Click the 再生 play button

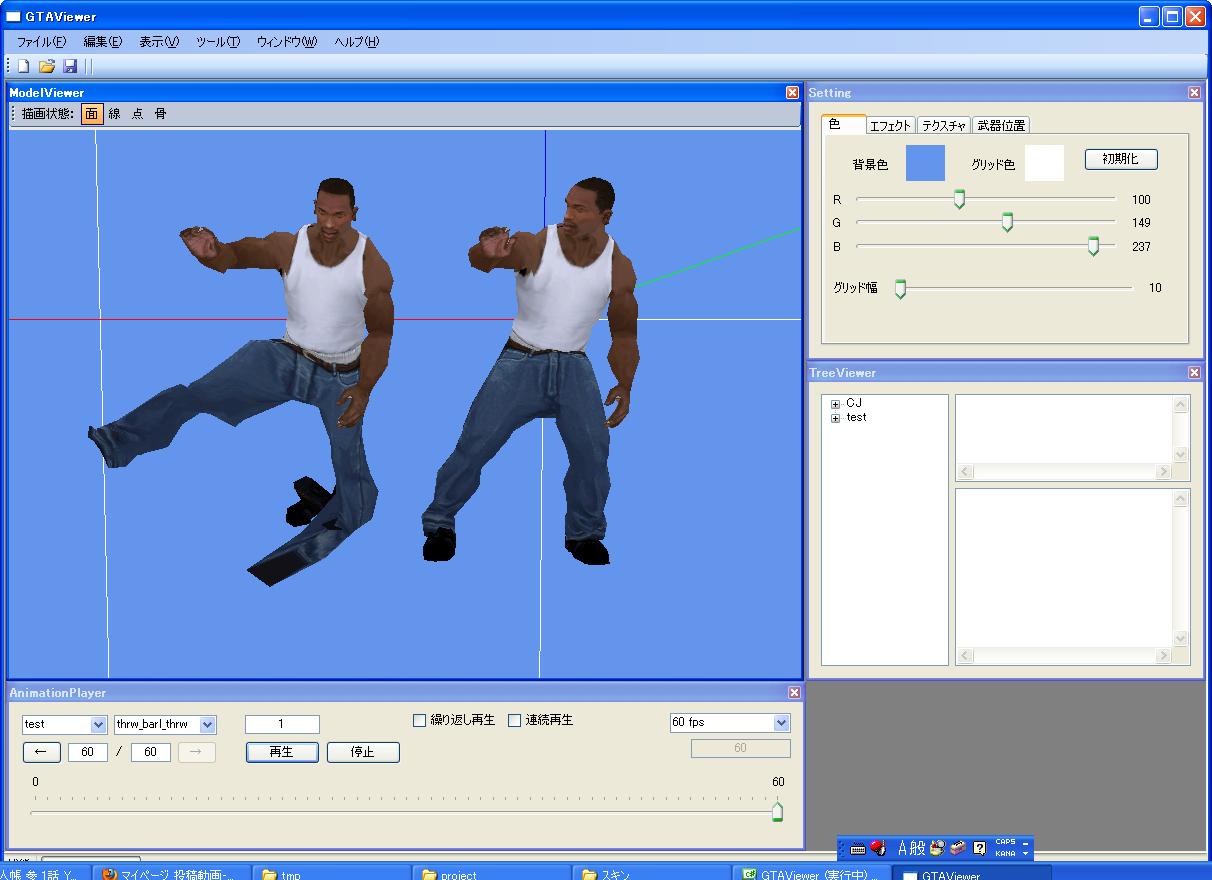(282, 752)
